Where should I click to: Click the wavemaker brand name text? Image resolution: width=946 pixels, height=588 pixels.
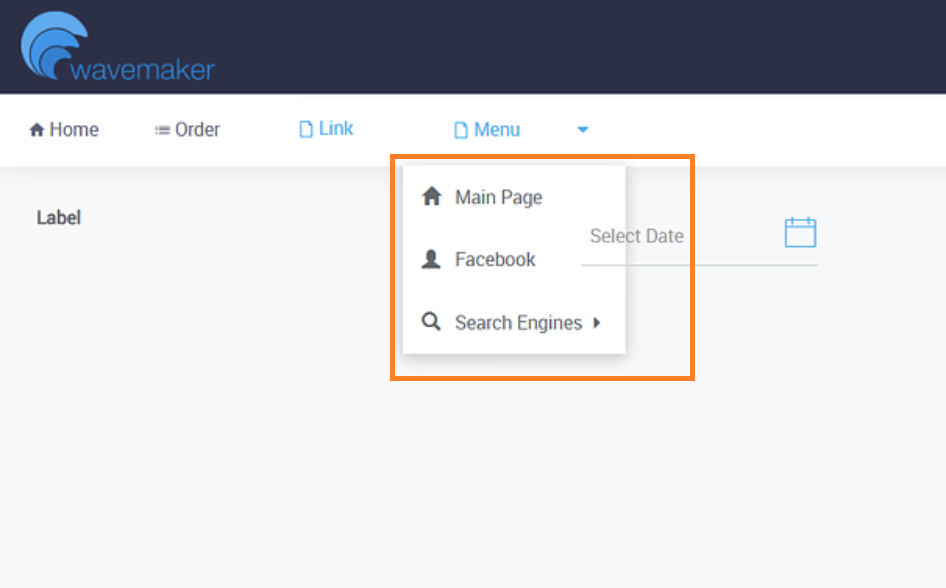coord(143,70)
